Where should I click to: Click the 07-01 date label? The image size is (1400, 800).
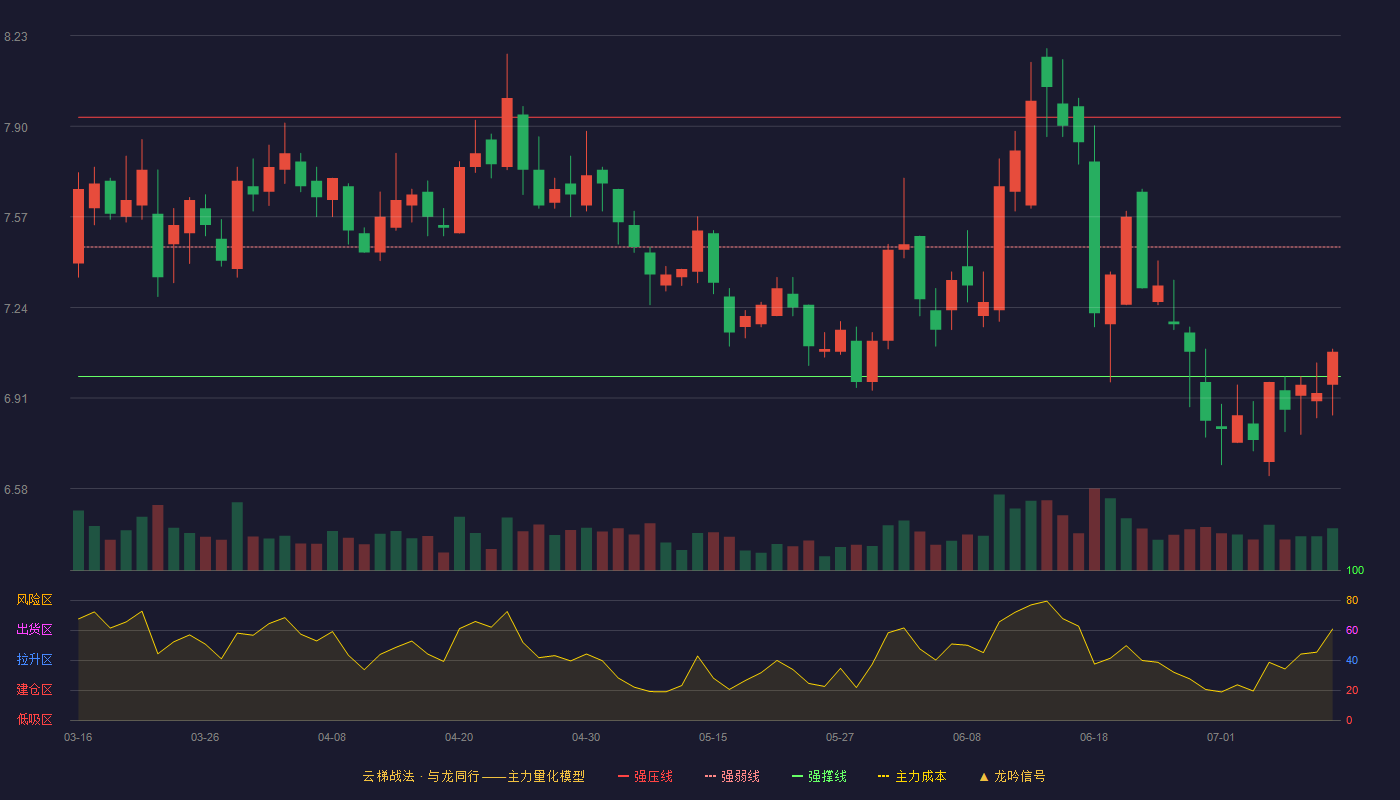[x=1221, y=737]
